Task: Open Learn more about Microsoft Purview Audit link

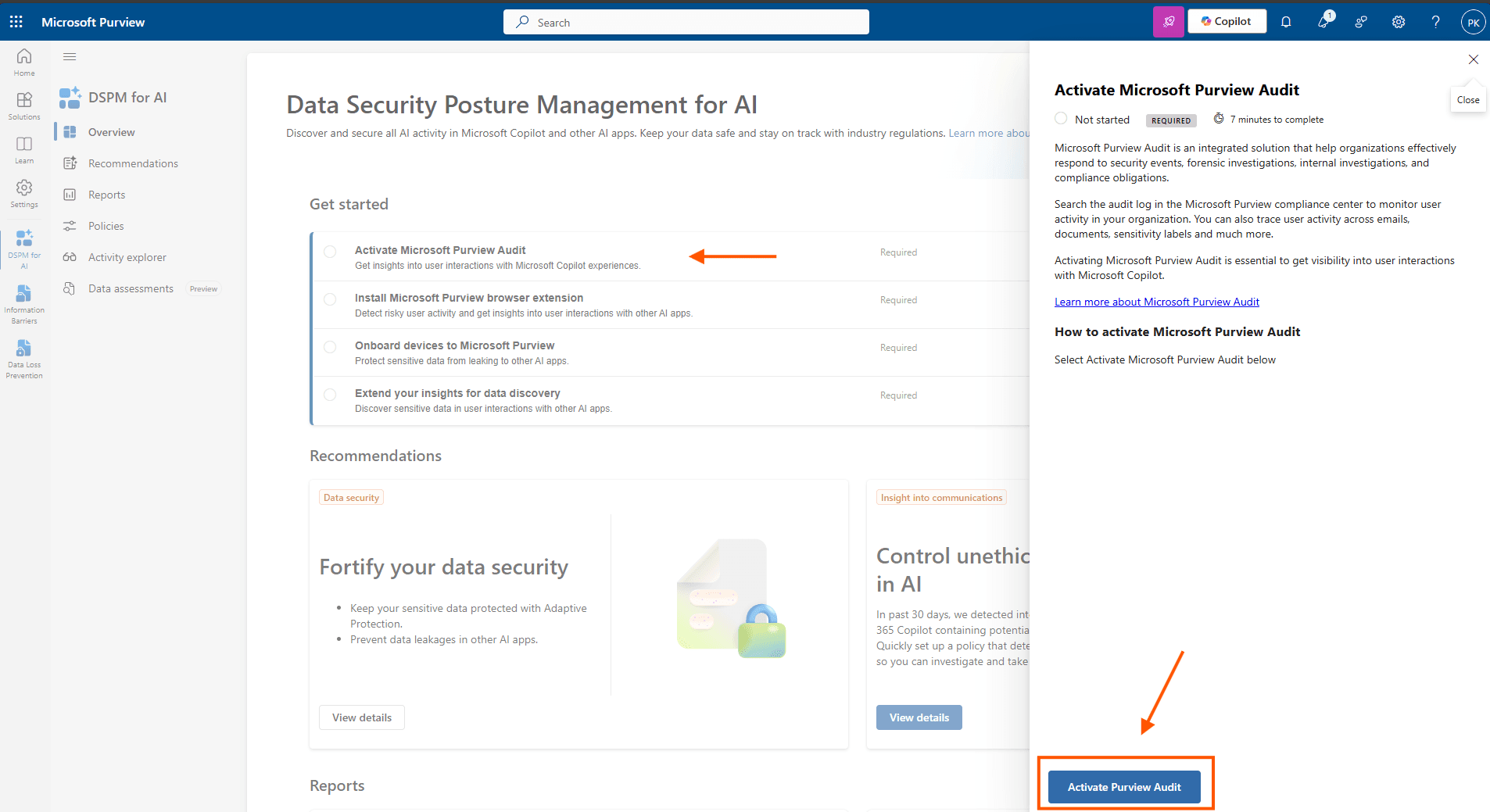Action: coord(1156,302)
